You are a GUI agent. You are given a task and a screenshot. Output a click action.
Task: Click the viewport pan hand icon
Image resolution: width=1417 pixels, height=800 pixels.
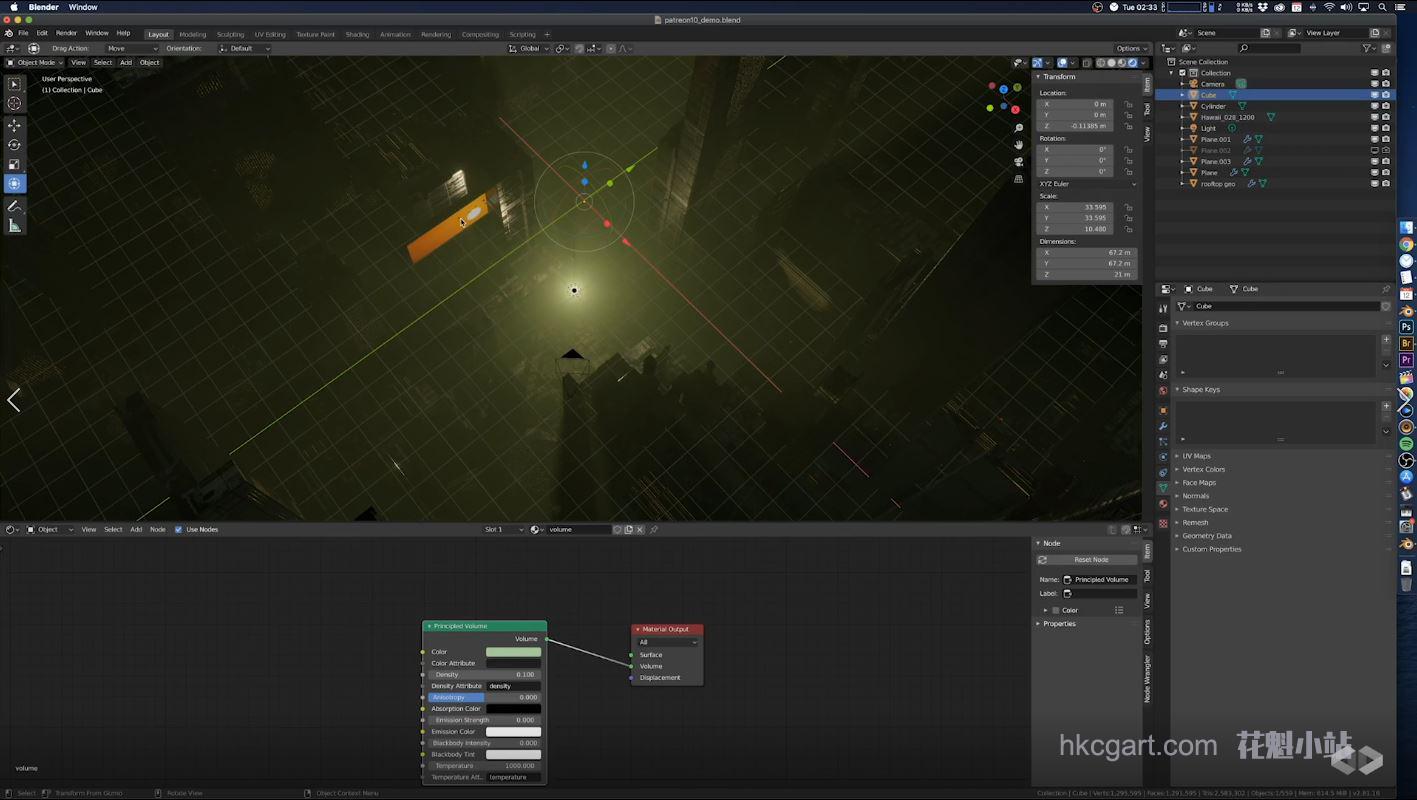tap(1019, 145)
